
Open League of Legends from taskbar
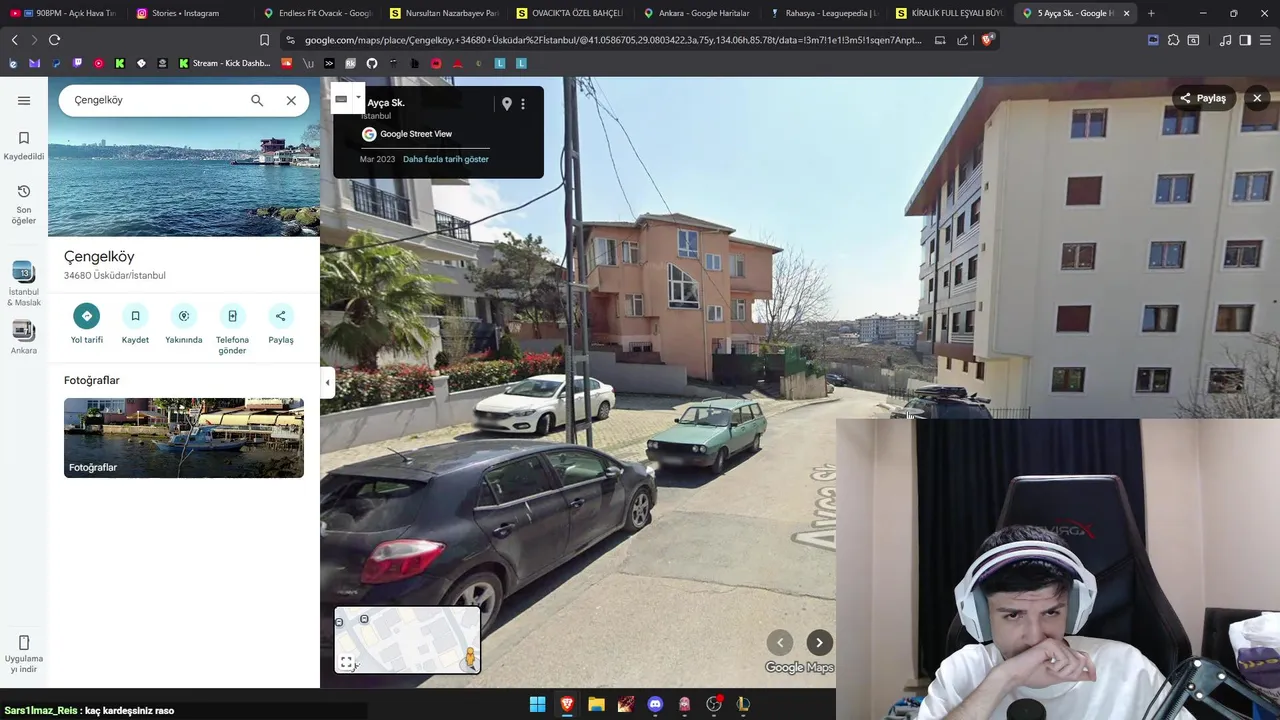coord(743,704)
